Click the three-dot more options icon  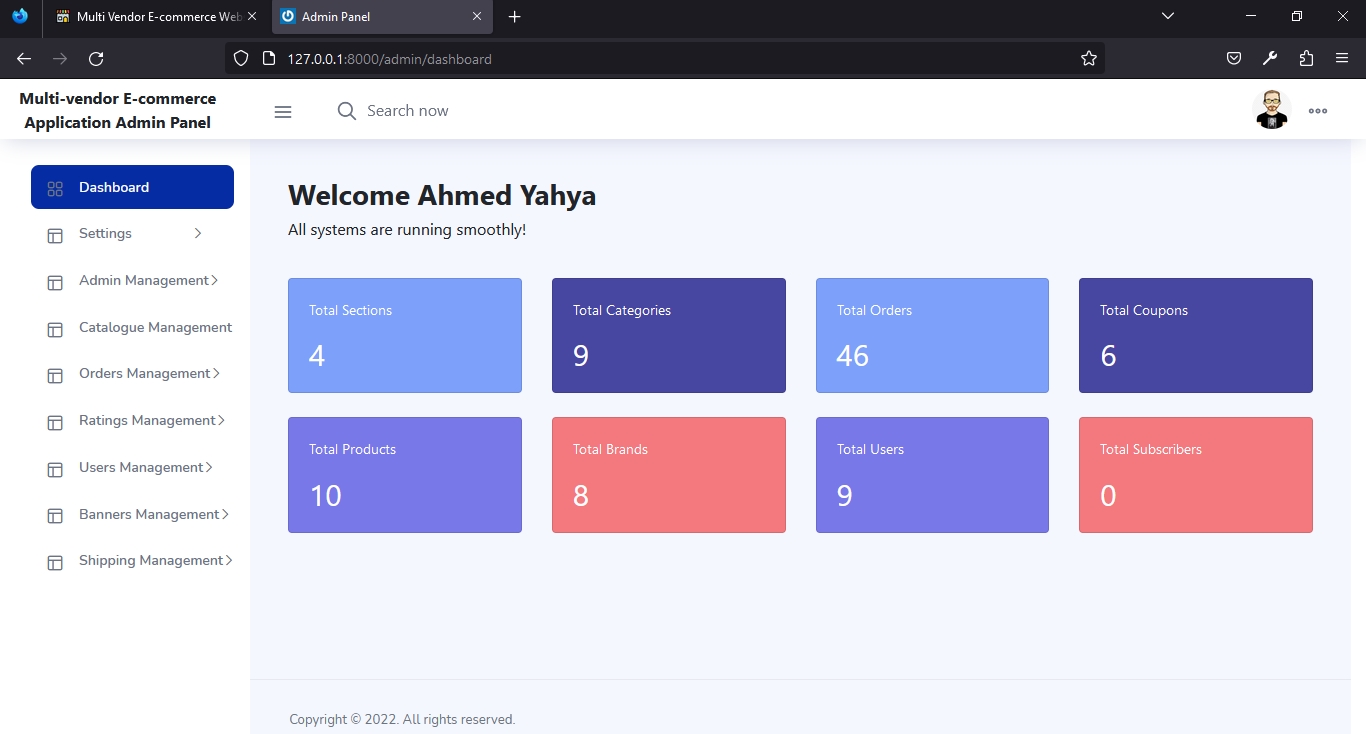(1318, 111)
